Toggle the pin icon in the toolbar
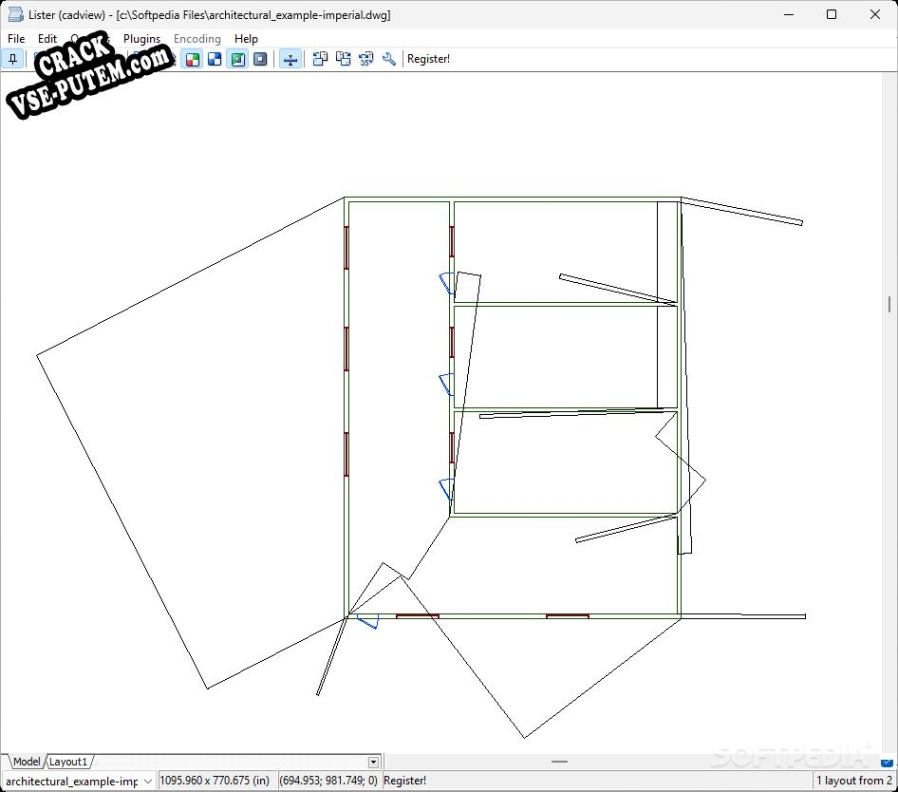Viewport: 898px width, 792px height. pos(12,59)
